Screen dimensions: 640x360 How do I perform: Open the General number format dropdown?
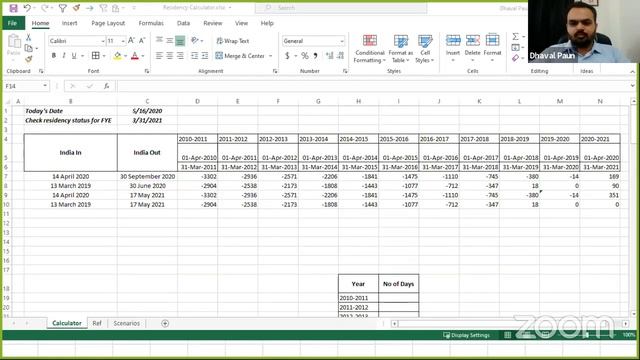[x=342, y=41]
